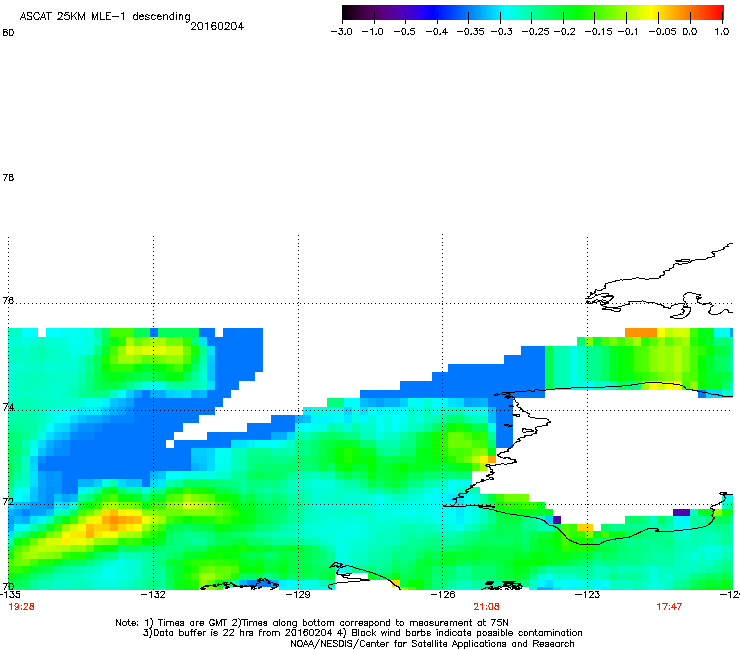740x650 pixels.
Task: Click colorbar label -0.5
Action: pyautogui.click(x=404, y=32)
